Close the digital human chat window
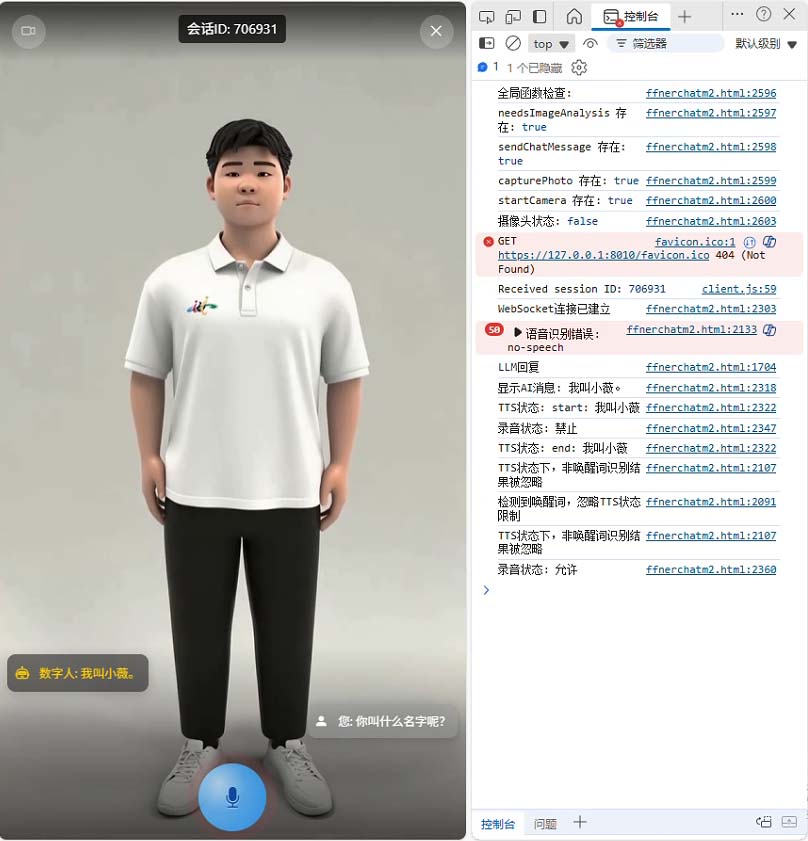This screenshot has height=841, width=808. pos(435,31)
